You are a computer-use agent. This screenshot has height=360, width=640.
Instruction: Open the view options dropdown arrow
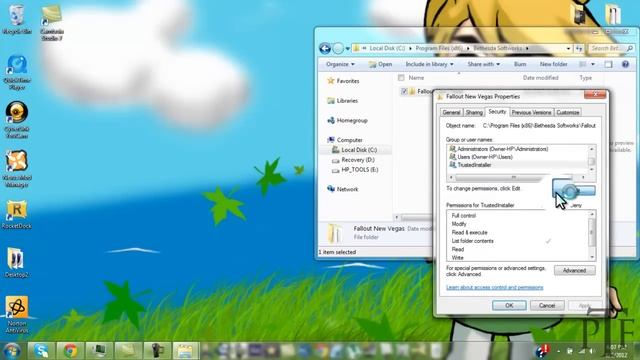[x=593, y=64]
